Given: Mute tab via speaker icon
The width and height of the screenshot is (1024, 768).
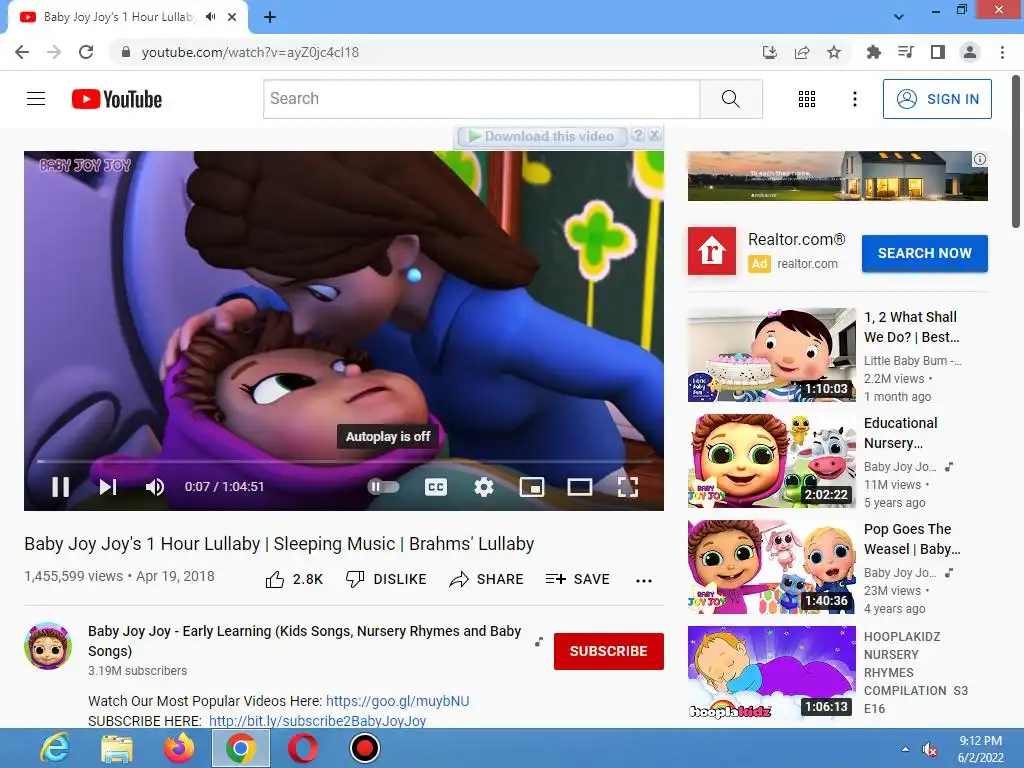Looking at the screenshot, I should pos(210,17).
